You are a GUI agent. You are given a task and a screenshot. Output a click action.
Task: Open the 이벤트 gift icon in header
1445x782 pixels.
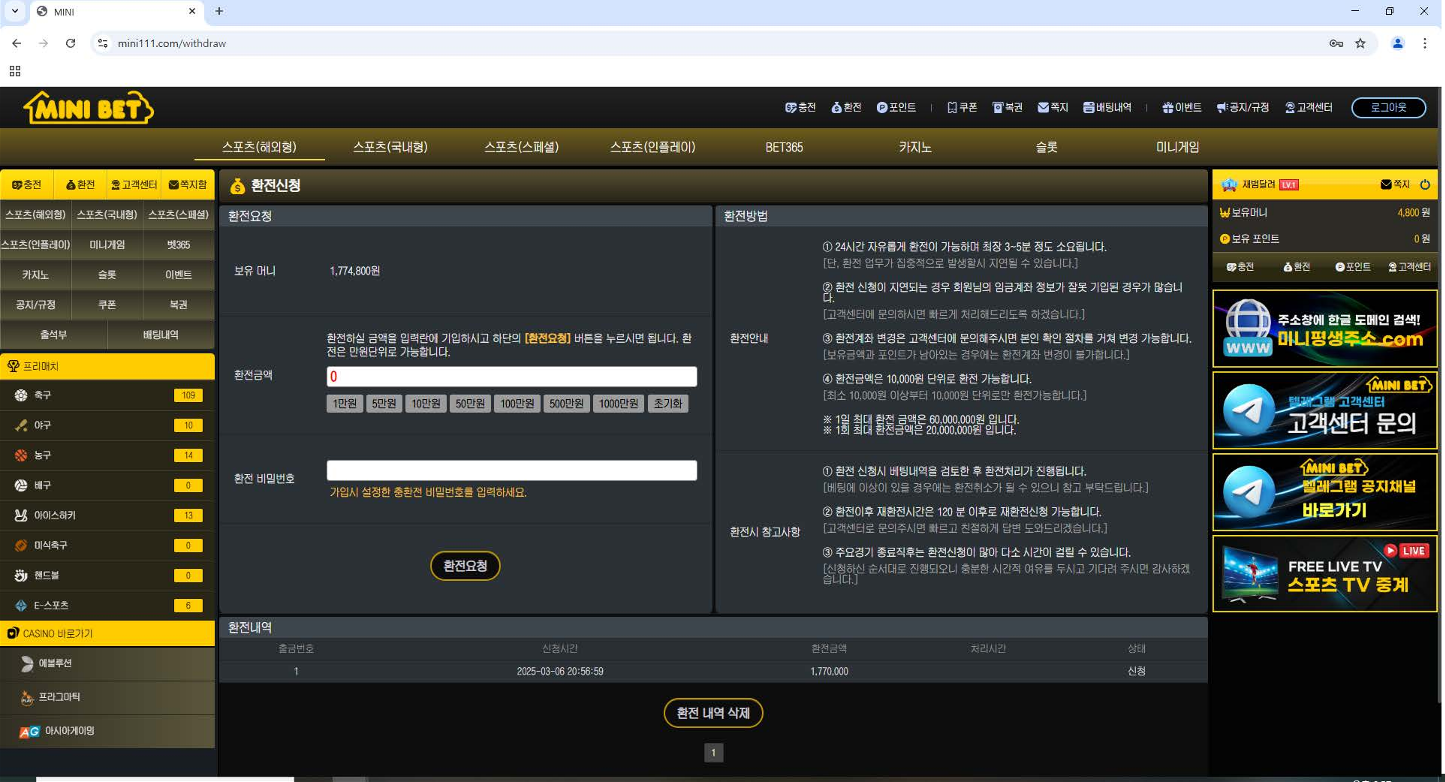click(x=1167, y=108)
